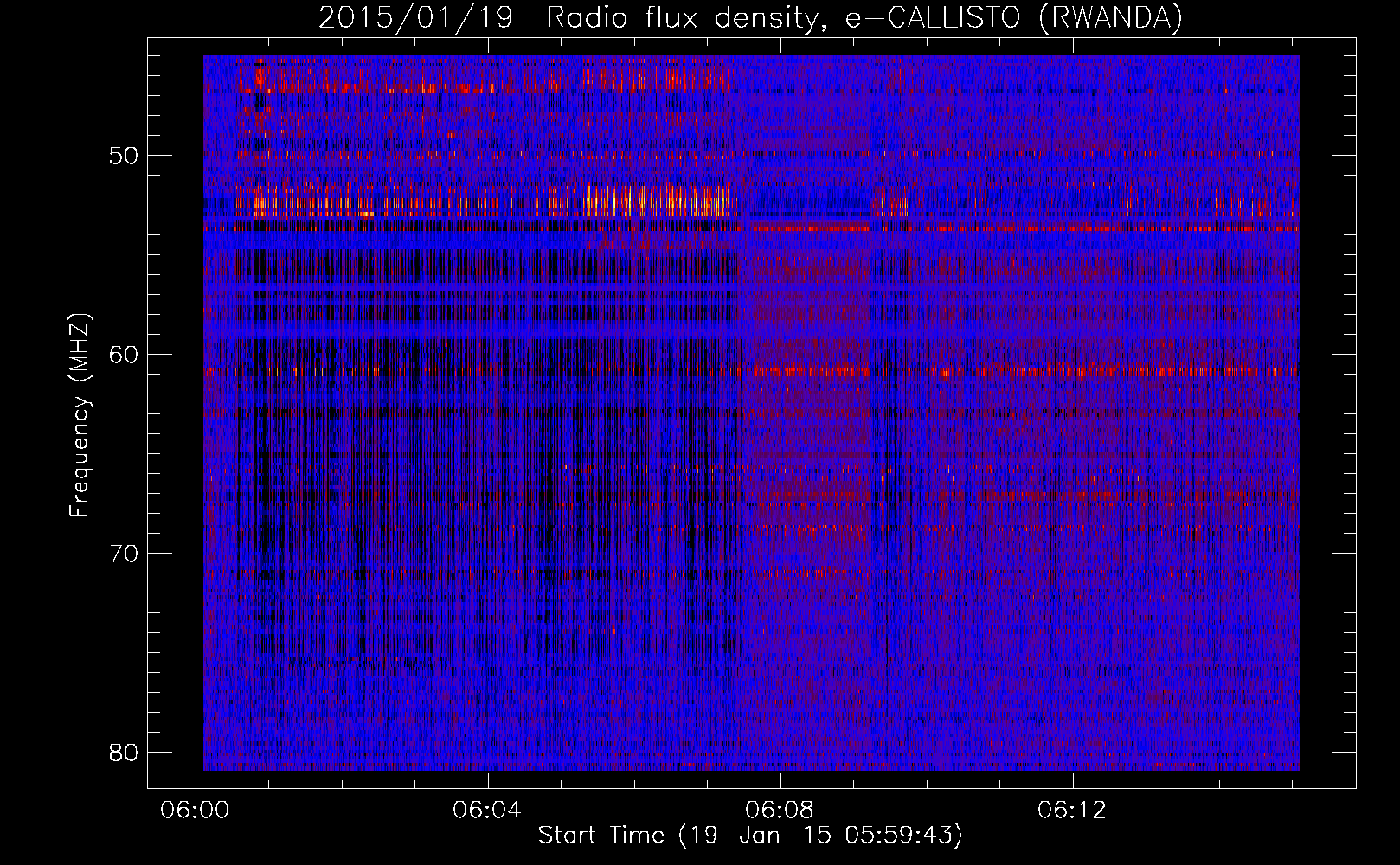Click the 06:00 time tick label
The width and height of the screenshot is (1400, 865).
pyautogui.click(x=195, y=810)
